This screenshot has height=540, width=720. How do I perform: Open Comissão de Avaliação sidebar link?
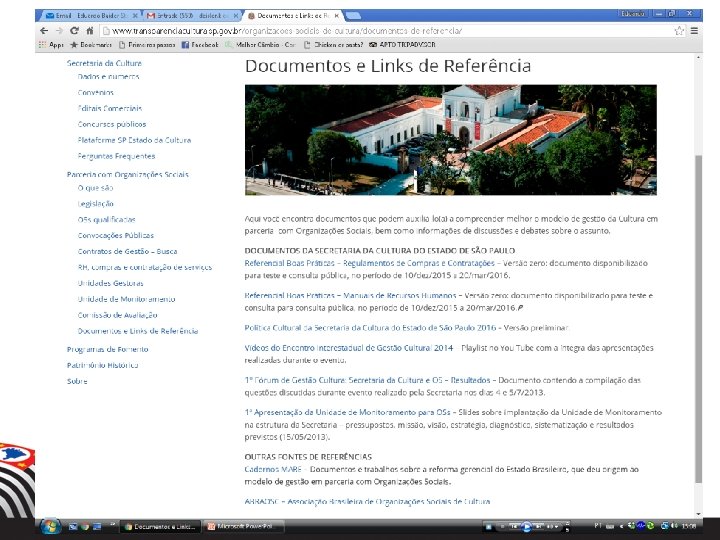click(x=117, y=315)
